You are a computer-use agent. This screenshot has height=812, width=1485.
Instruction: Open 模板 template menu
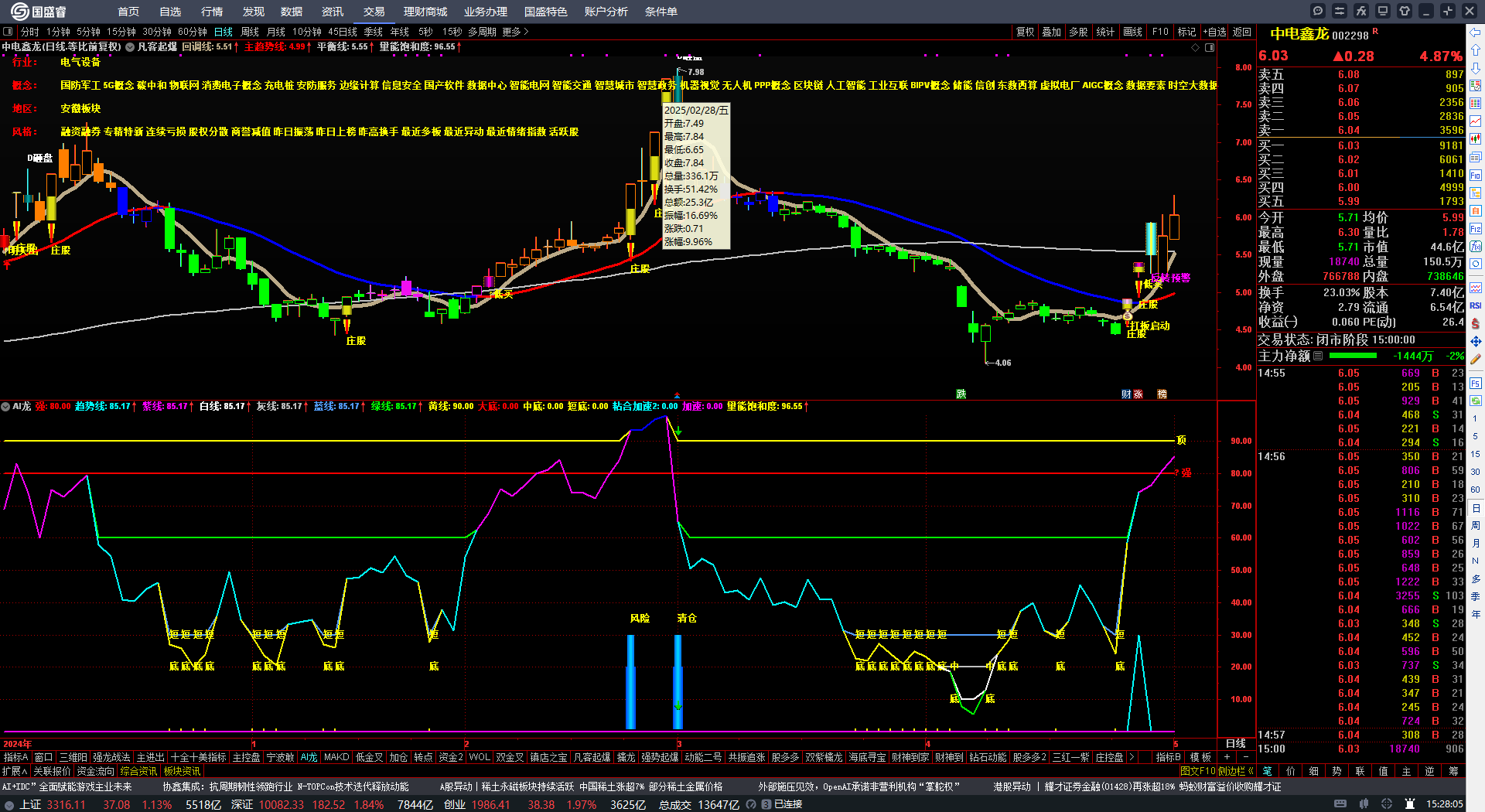1200,757
